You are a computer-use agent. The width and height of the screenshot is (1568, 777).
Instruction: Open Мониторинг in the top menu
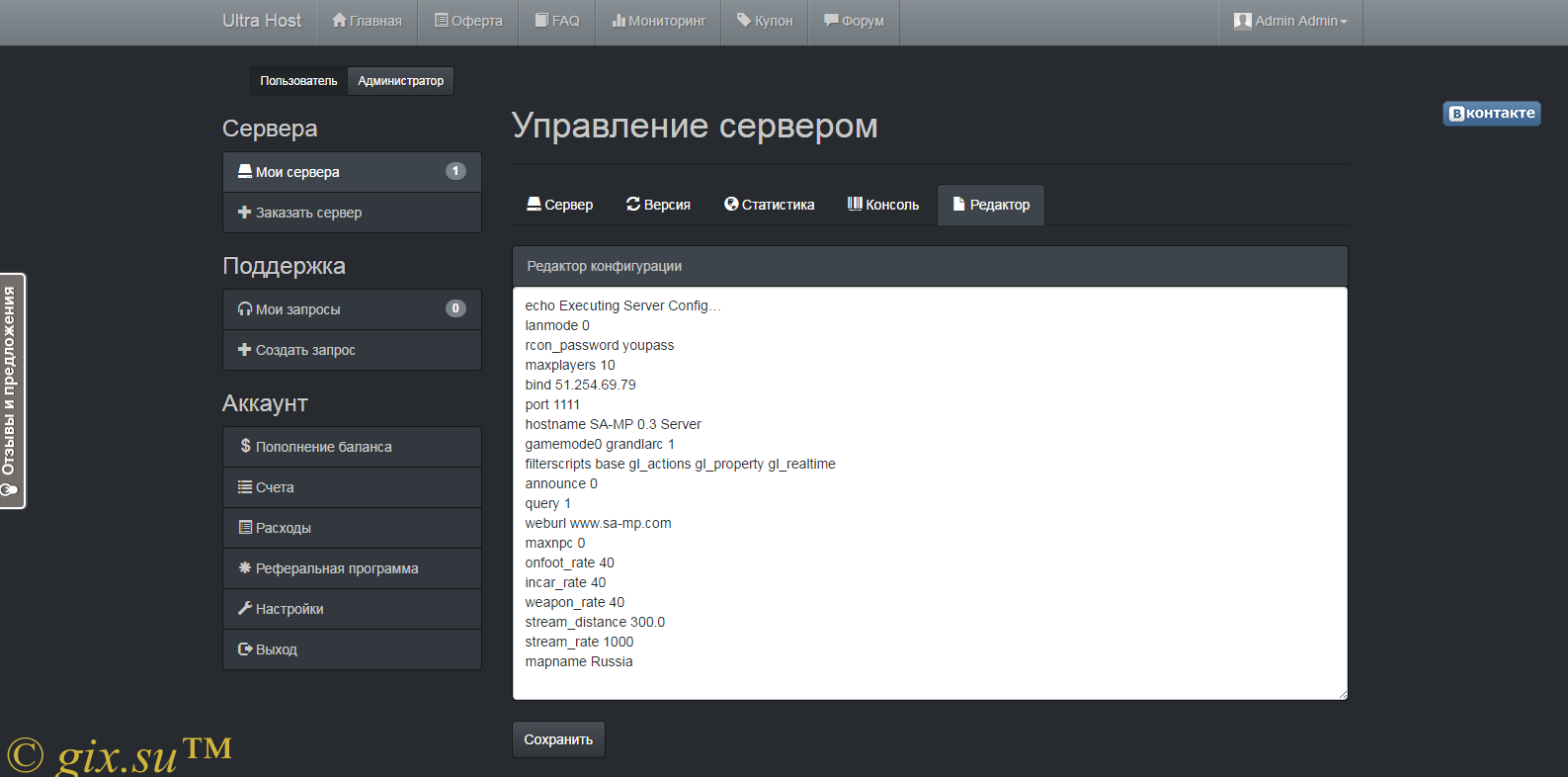(x=658, y=21)
